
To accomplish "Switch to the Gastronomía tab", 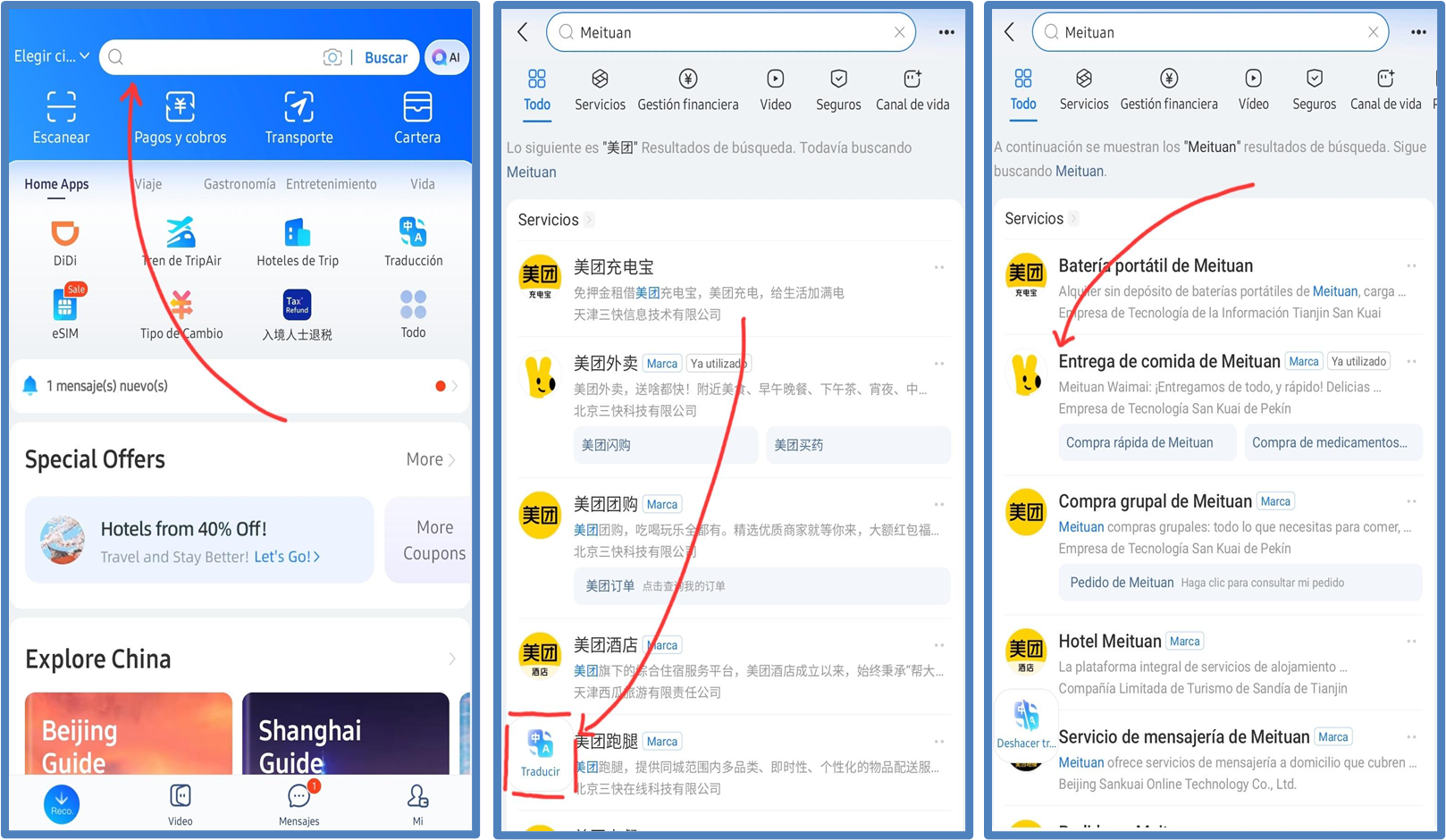I will tap(240, 184).
